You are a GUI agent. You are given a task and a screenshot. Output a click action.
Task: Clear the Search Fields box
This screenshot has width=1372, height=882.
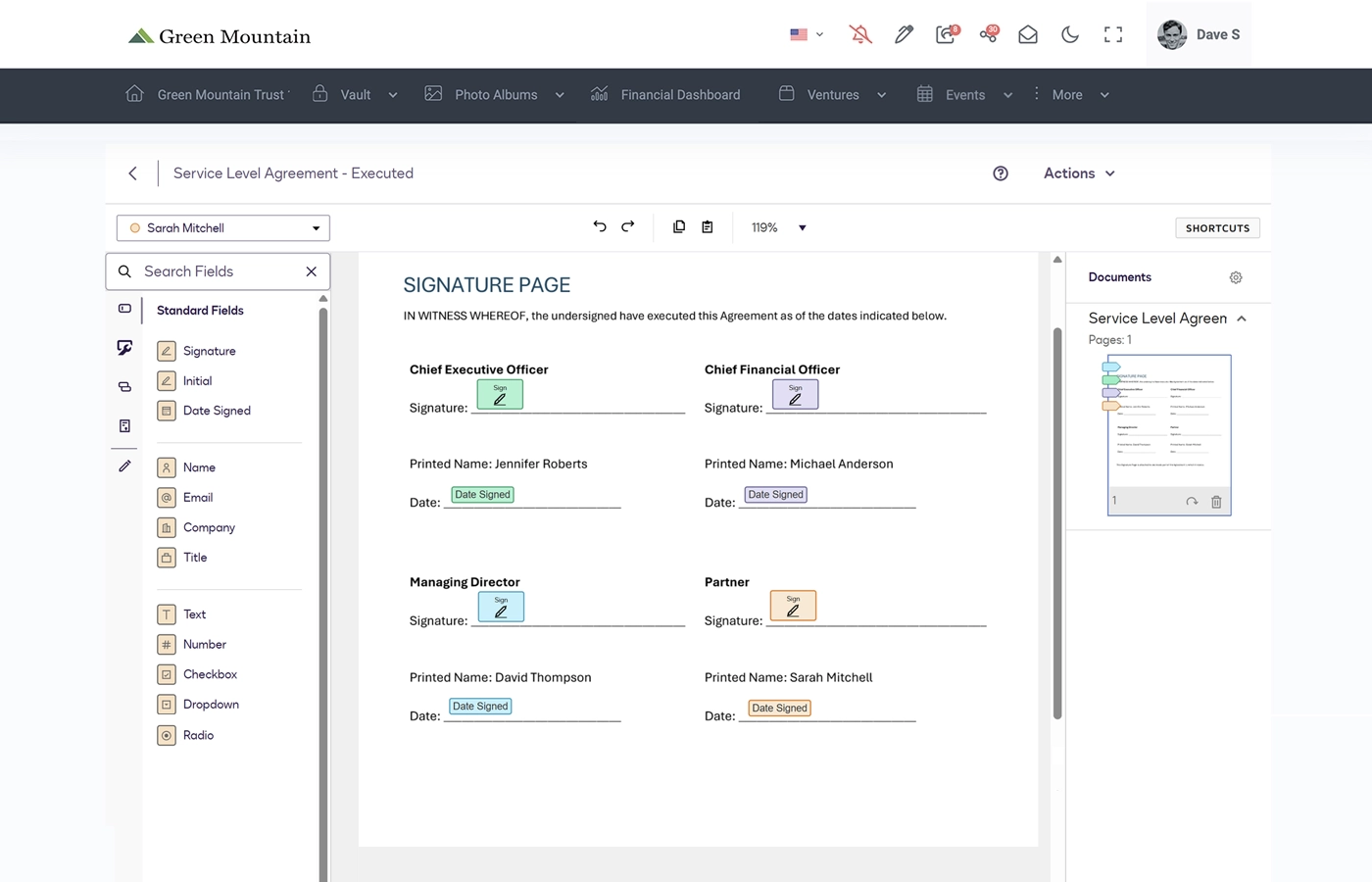pos(312,271)
